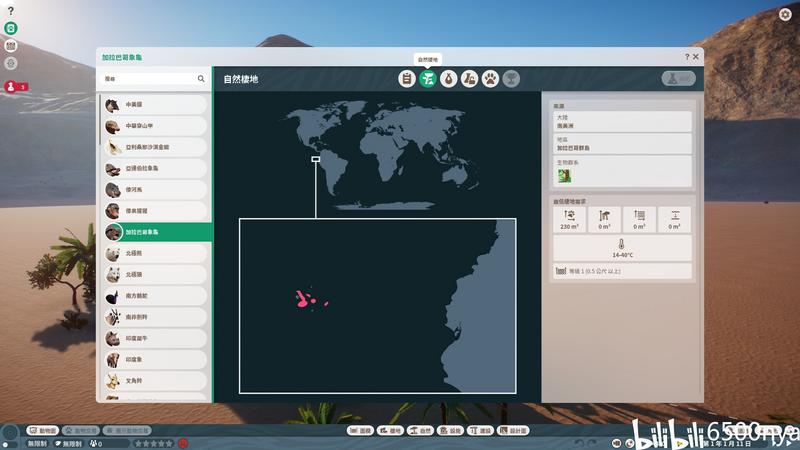Click the red alert icon beside star rating

[x=183, y=443]
